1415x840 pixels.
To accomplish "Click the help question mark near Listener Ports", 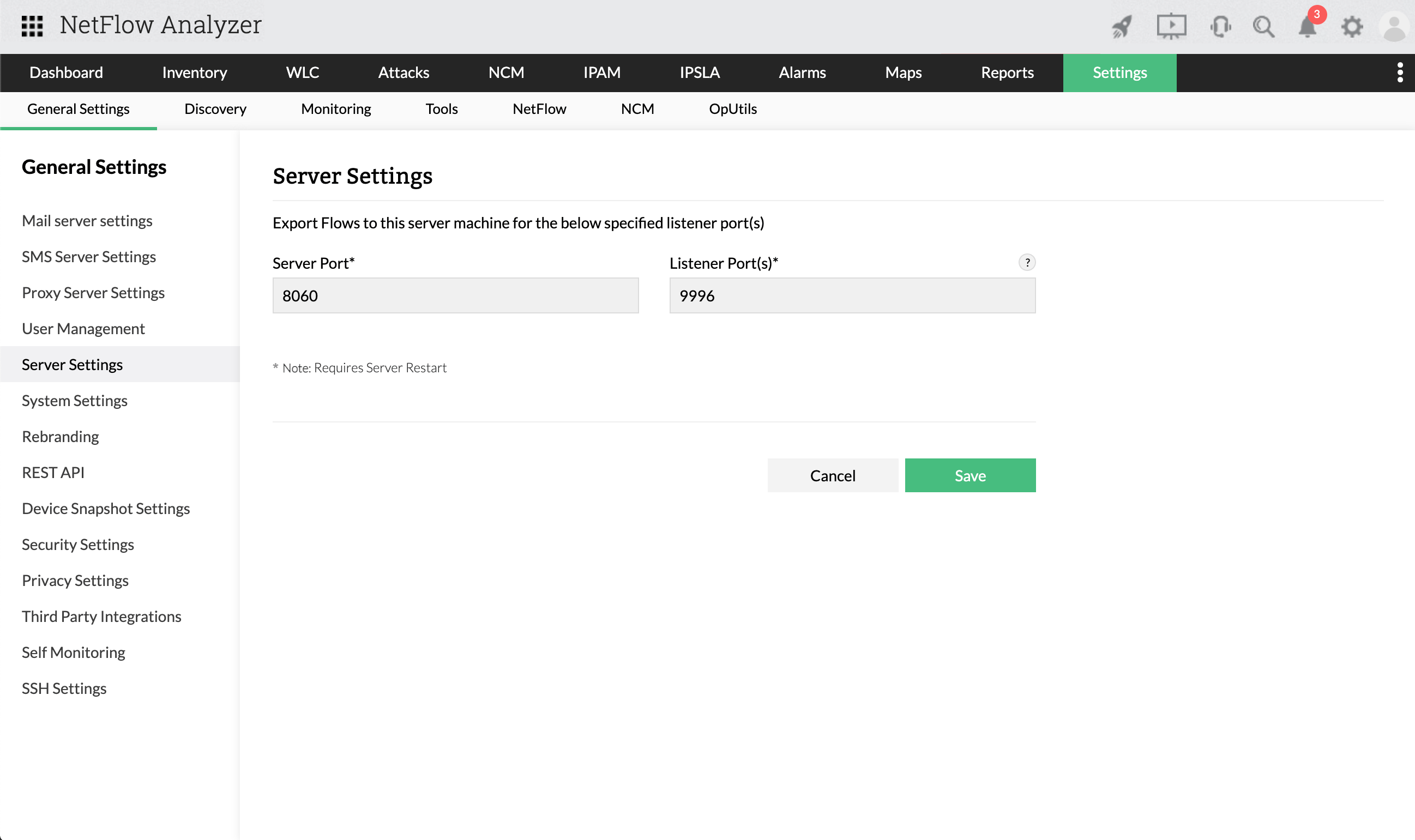I will pyautogui.click(x=1027, y=262).
